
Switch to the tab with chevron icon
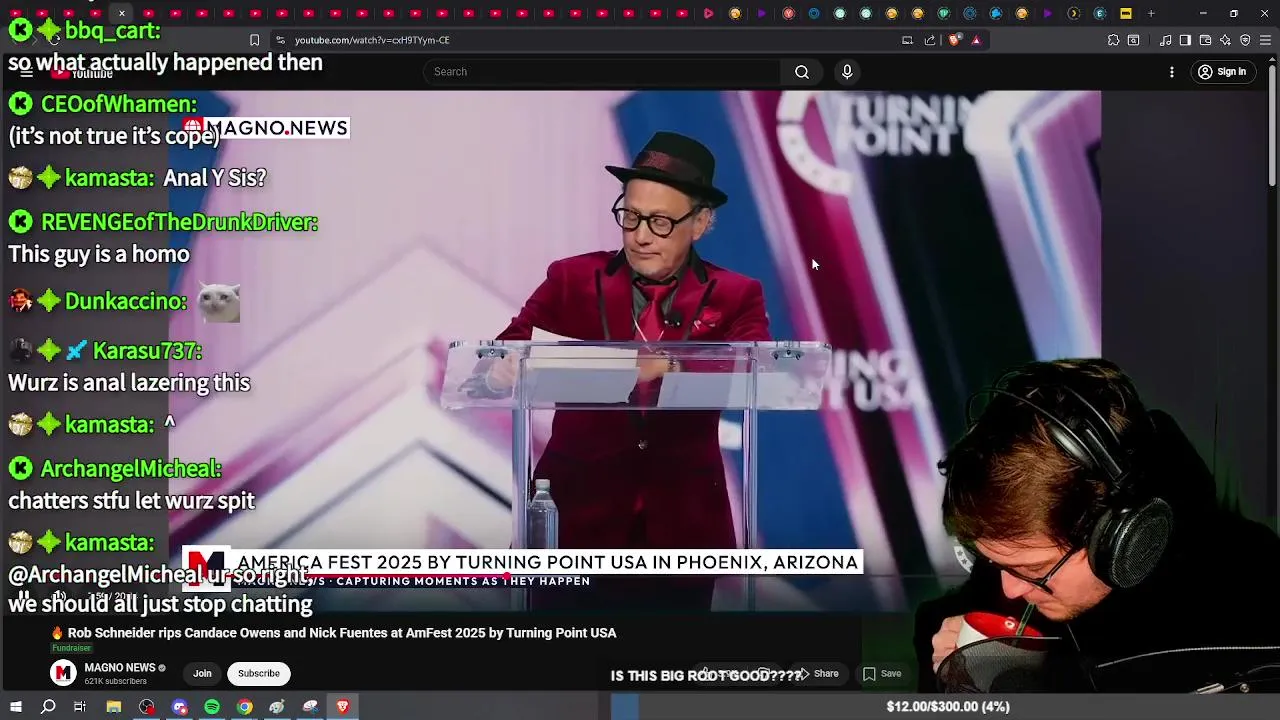[1073, 13]
